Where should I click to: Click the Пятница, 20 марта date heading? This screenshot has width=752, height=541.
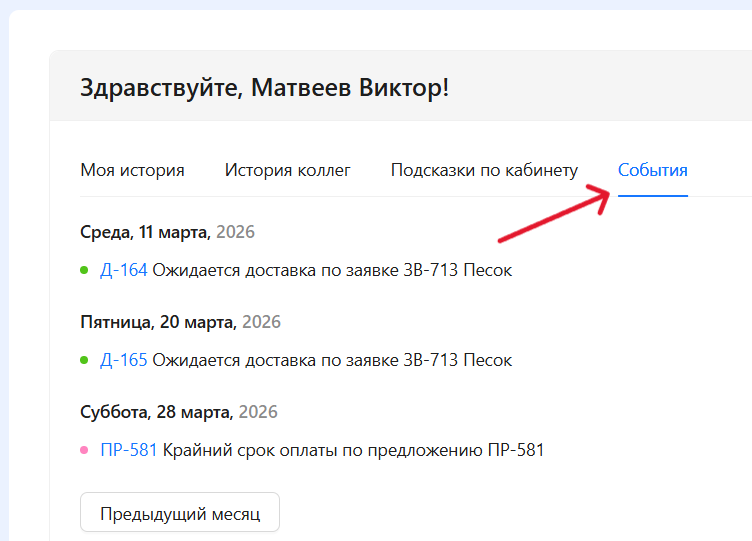point(180,322)
